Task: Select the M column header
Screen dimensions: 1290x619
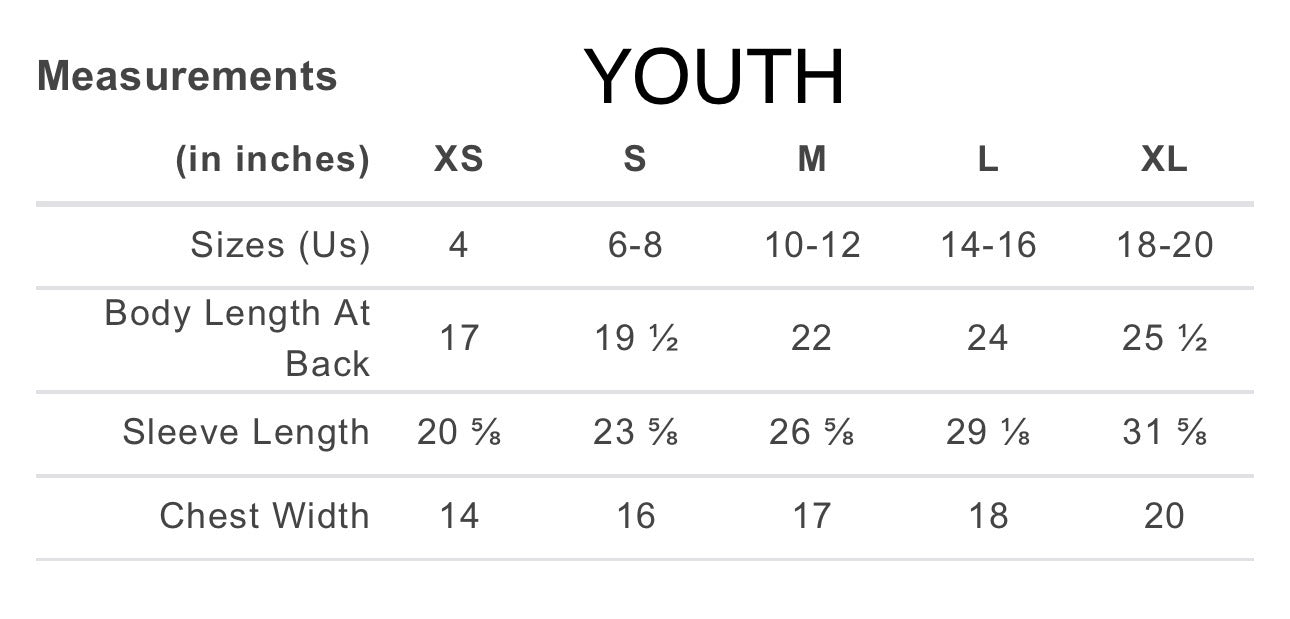Action: 811,160
